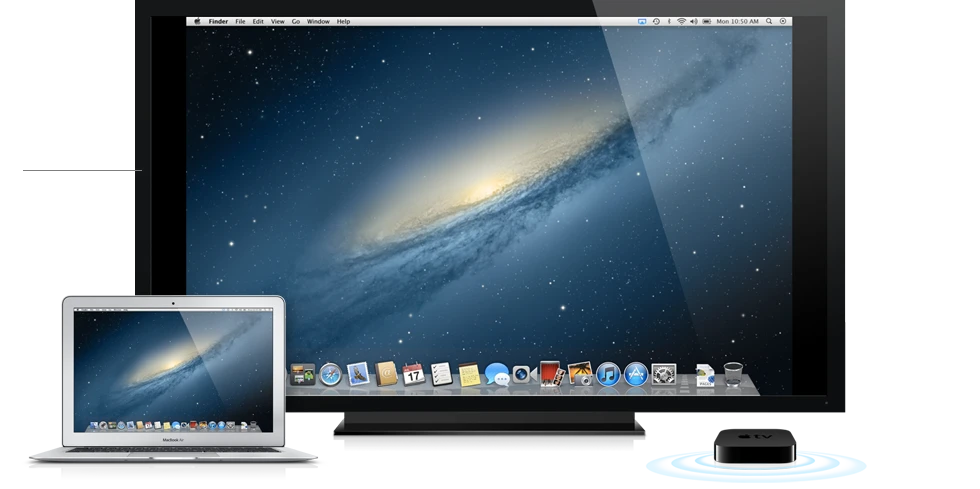Screen dimensions: 980x489
Task: Open Spotlight search magnifier
Action: pyautogui.click(x=769, y=21)
